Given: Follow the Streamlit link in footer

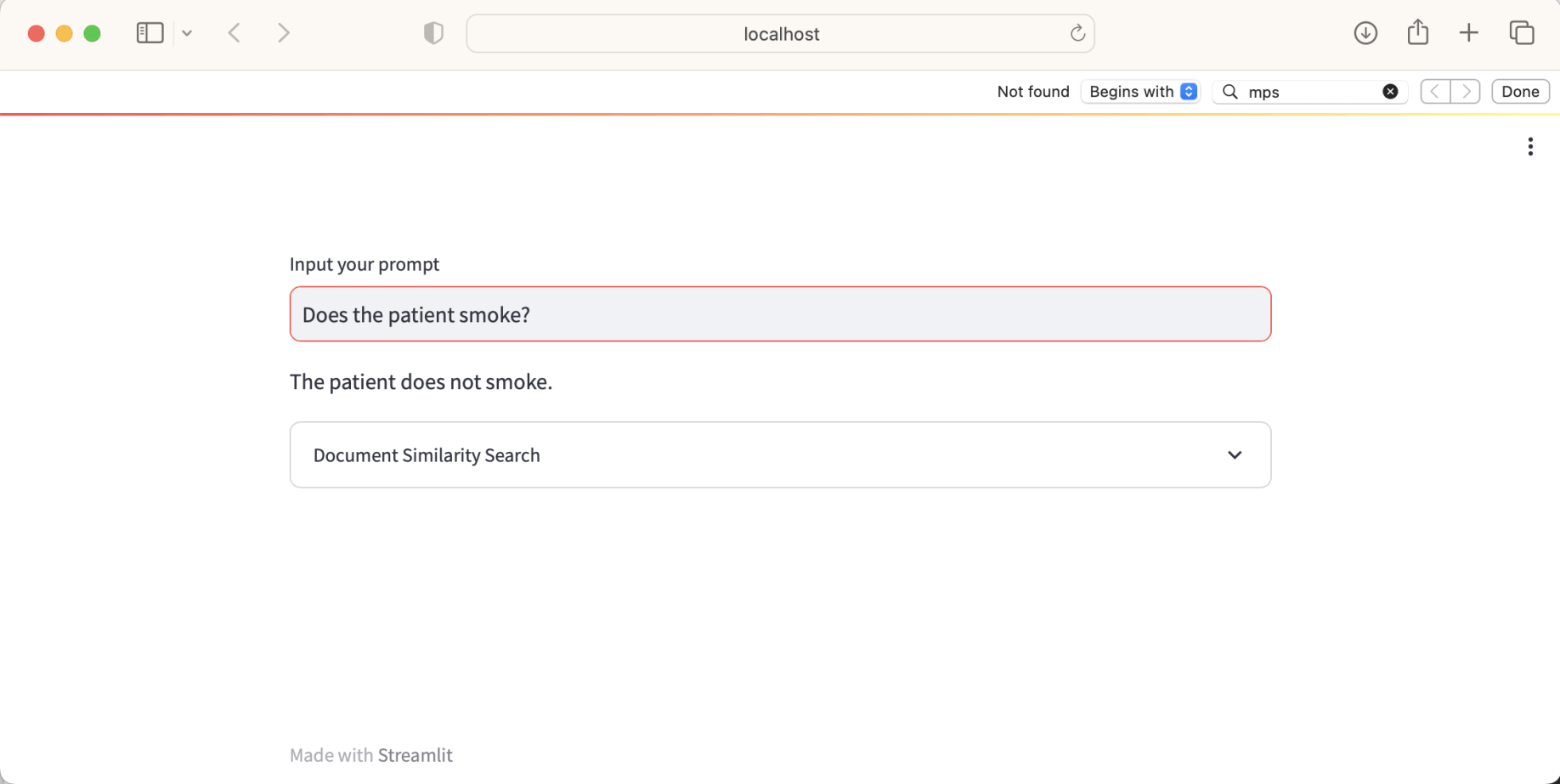Looking at the screenshot, I should [x=415, y=755].
